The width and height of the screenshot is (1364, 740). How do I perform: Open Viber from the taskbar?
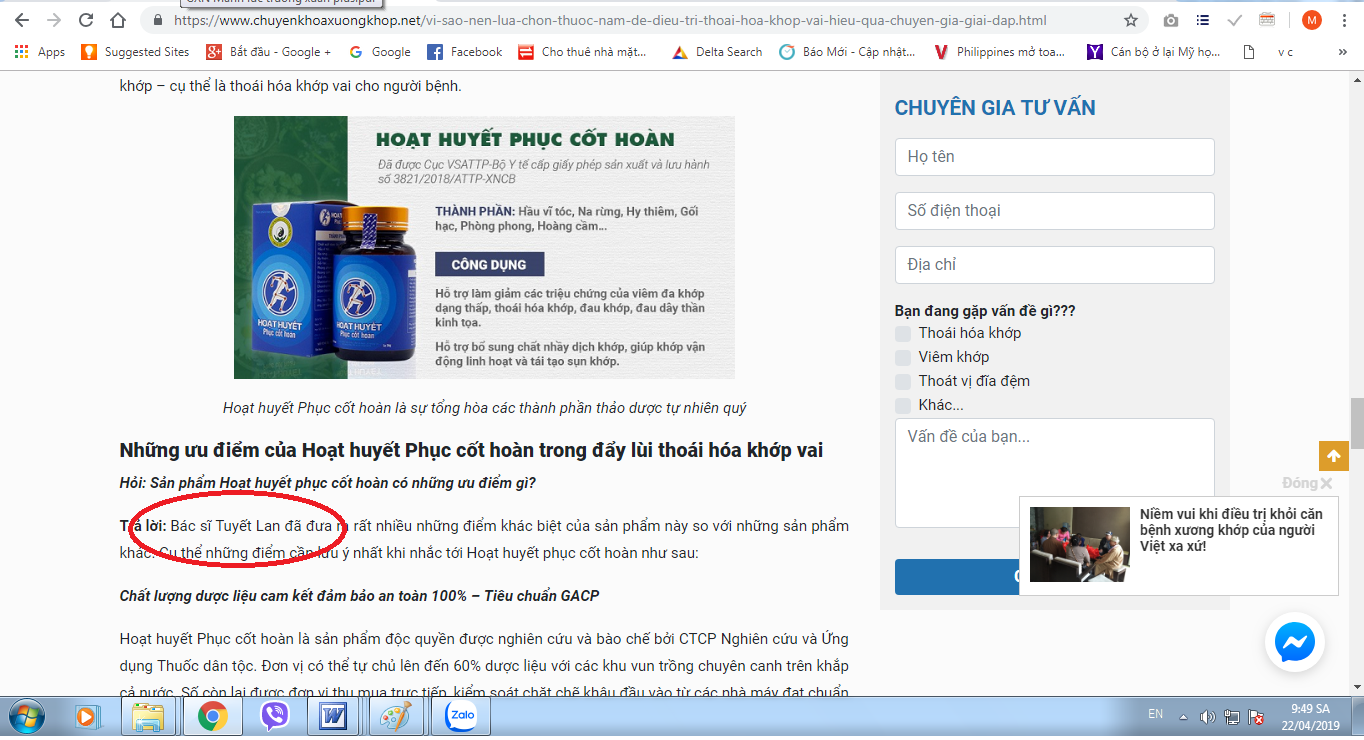(x=274, y=716)
